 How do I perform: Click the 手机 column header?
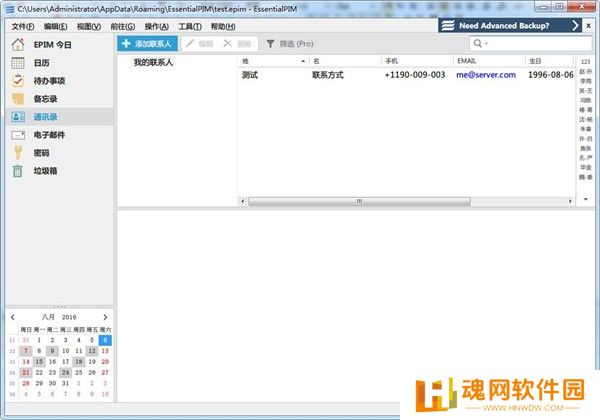417,61
